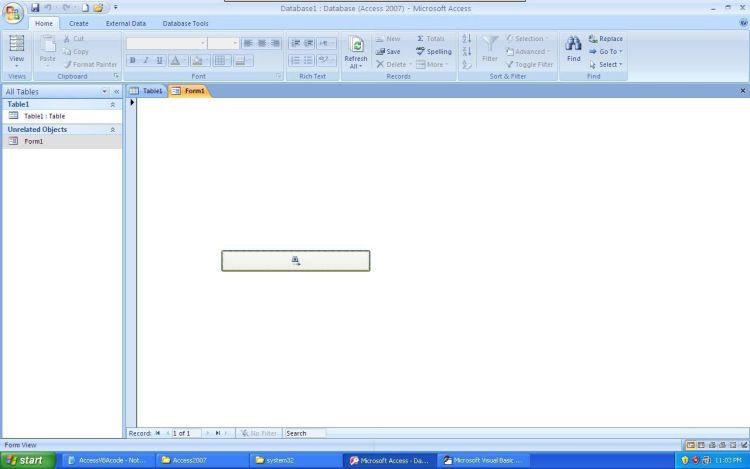Run Spelling check

point(433,52)
